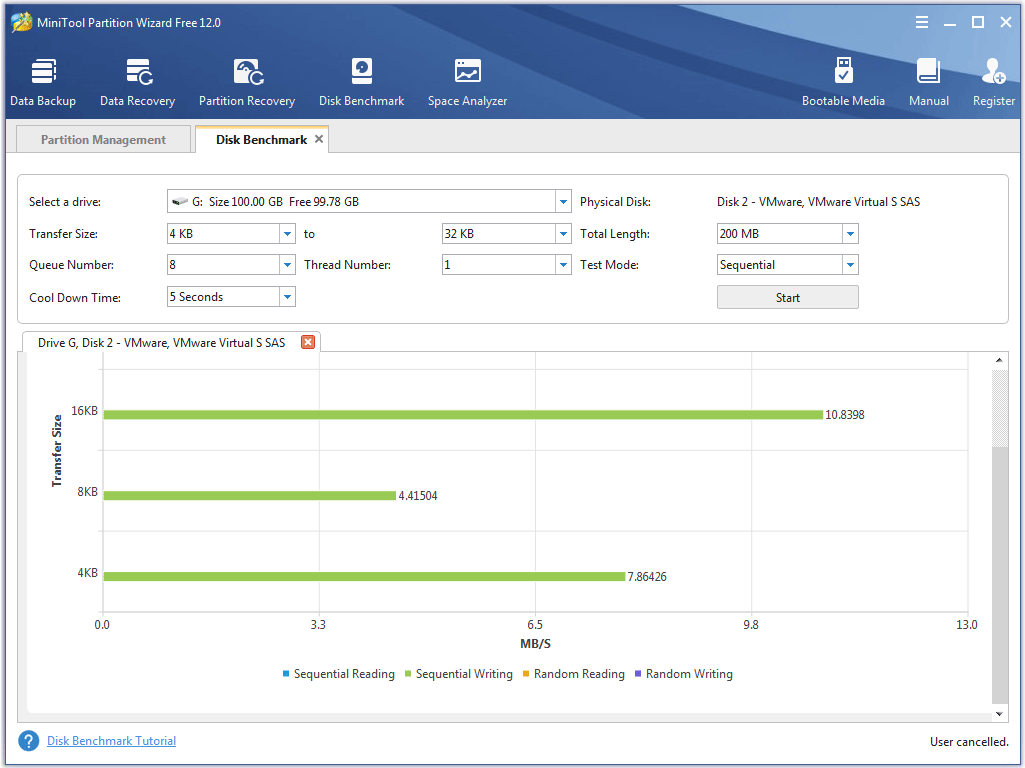
Task: Click the 4.41504 value label
Action: [418, 495]
